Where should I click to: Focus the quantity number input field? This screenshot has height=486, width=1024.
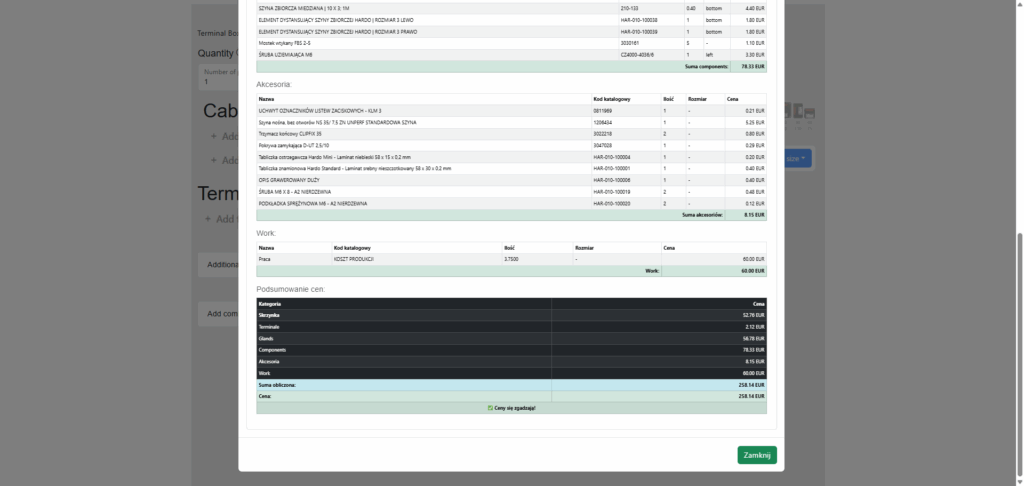tap(218, 82)
